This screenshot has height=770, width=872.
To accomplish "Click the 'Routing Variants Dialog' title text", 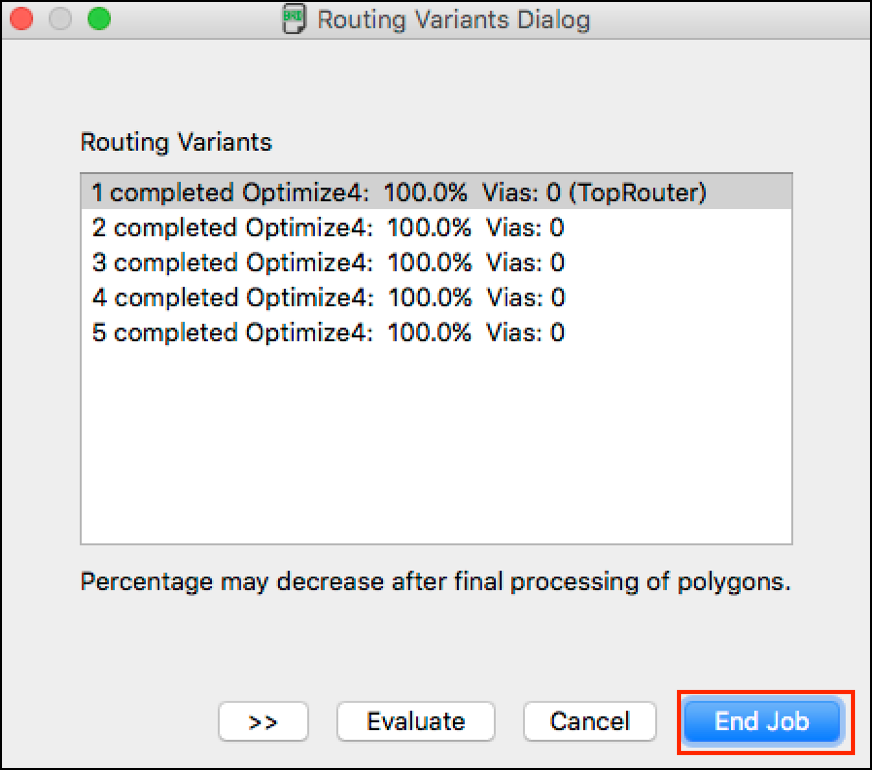I will click(x=453, y=20).
